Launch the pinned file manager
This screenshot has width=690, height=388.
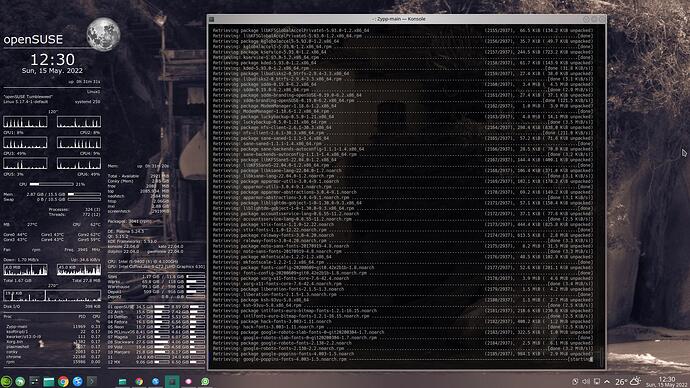pos(49,381)
